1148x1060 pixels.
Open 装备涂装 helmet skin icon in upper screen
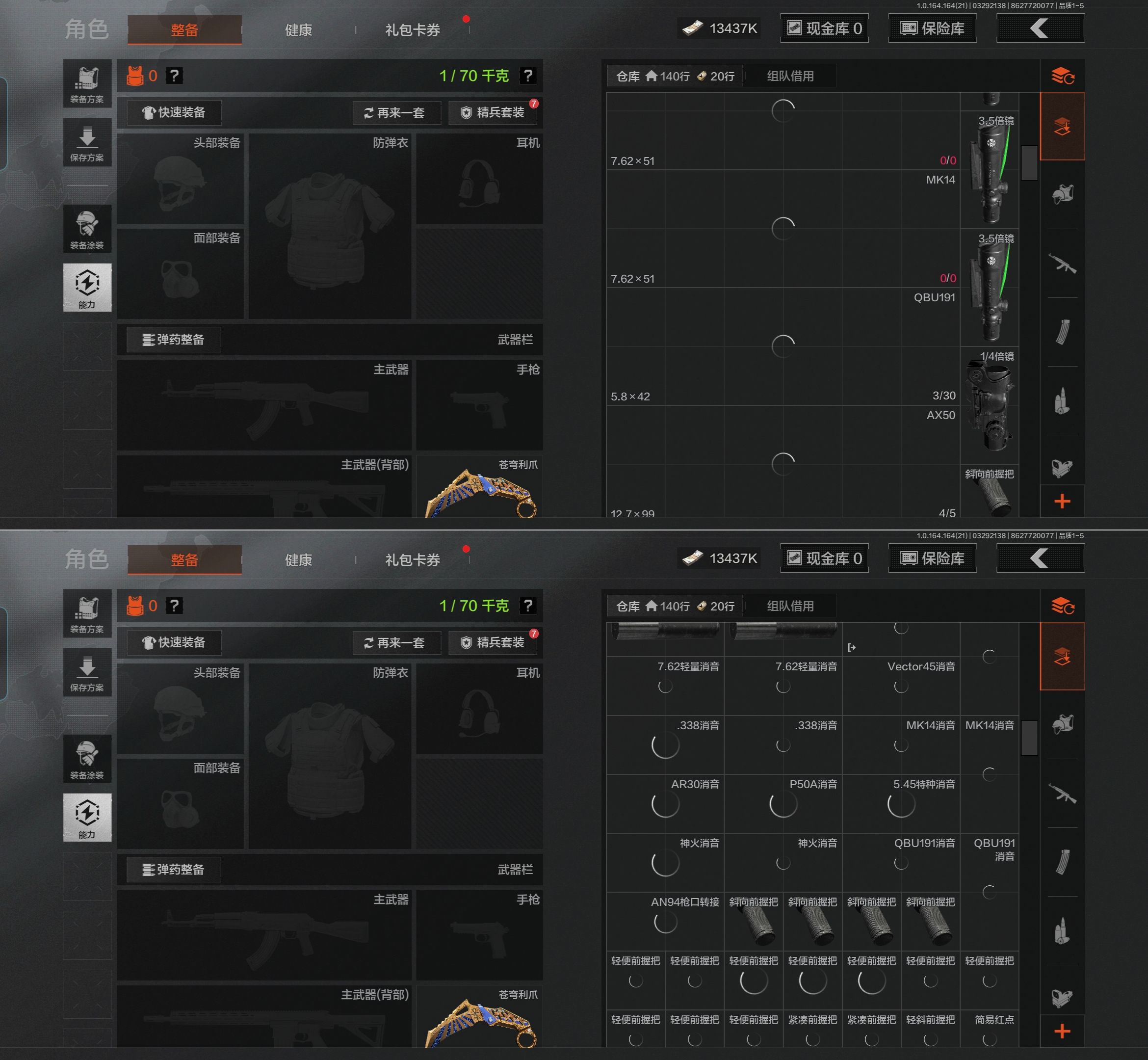(87, 229)
